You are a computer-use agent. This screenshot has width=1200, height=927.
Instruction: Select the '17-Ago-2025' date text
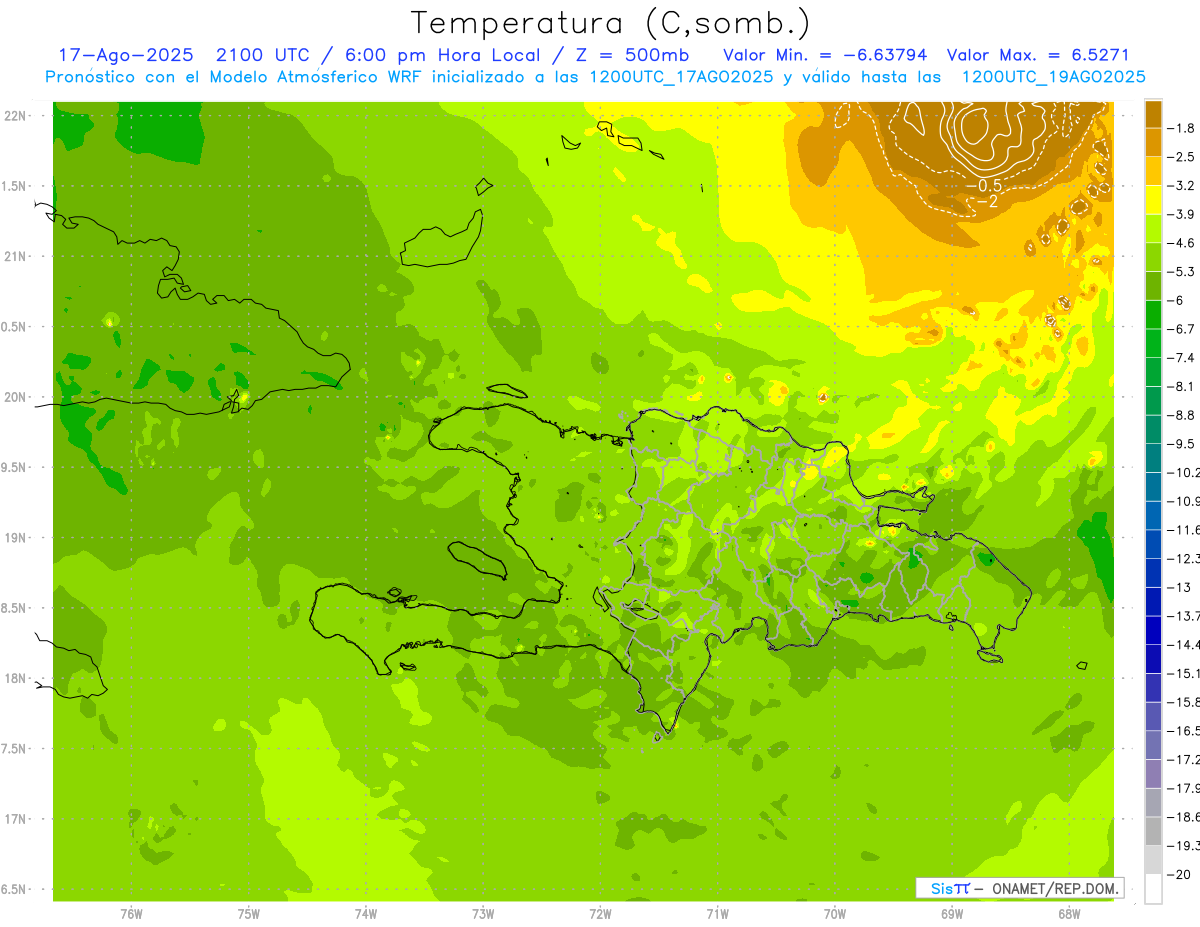coord(124,55)
